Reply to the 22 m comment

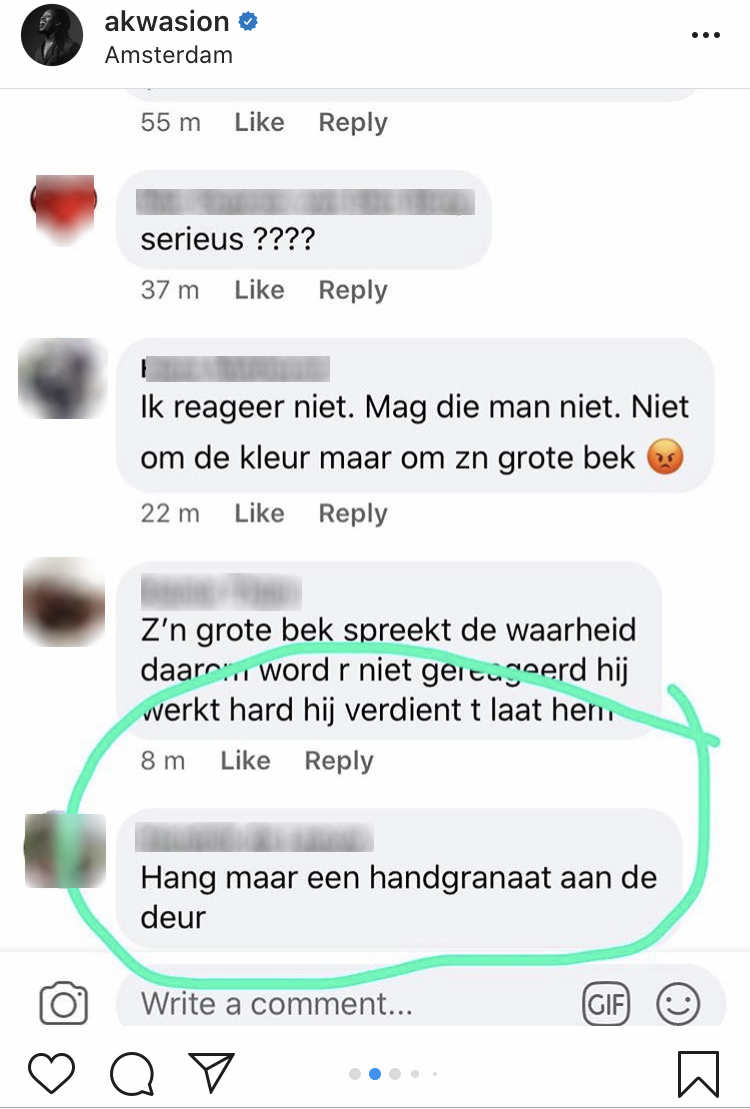click(353, 514)
